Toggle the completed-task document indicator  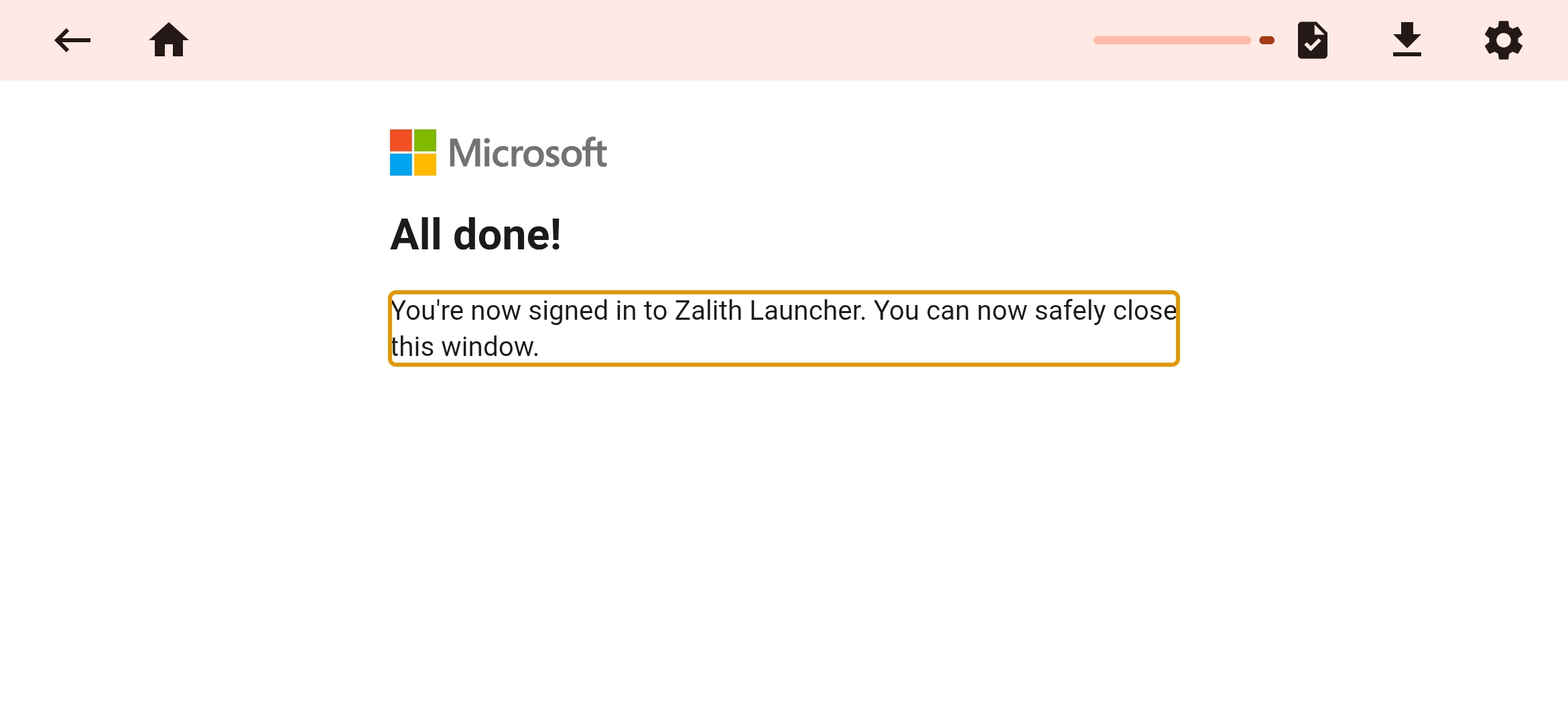point(1312,40)
